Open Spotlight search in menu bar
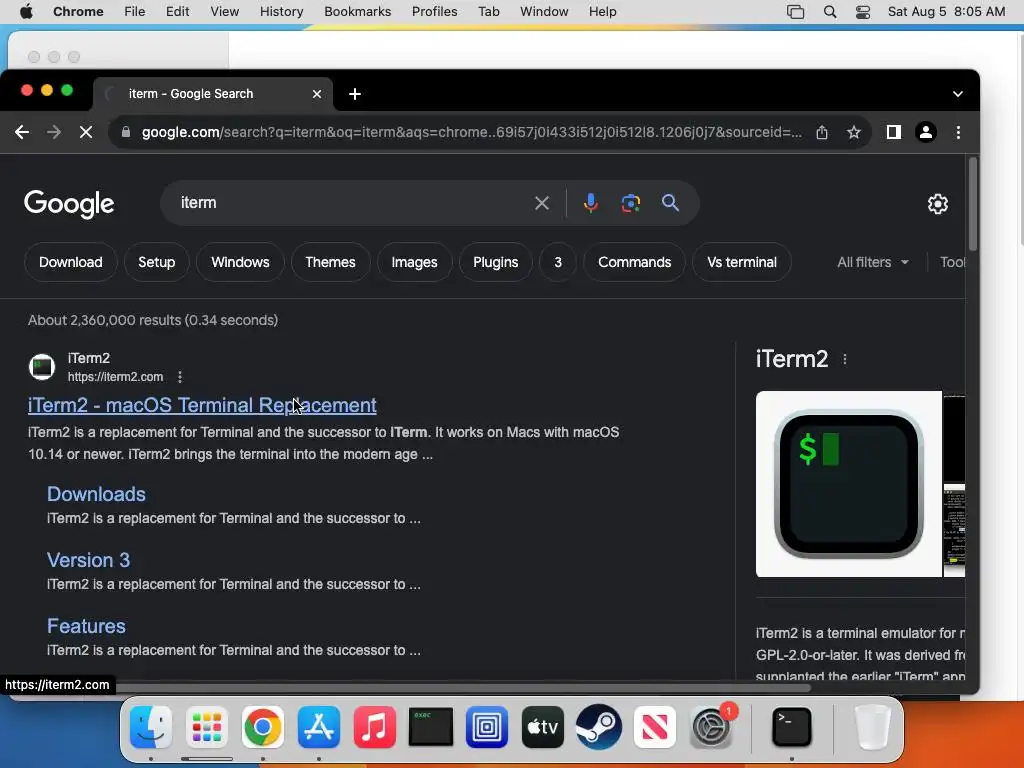The height and width of the screenshot is (768, 1024). [830, 12]
